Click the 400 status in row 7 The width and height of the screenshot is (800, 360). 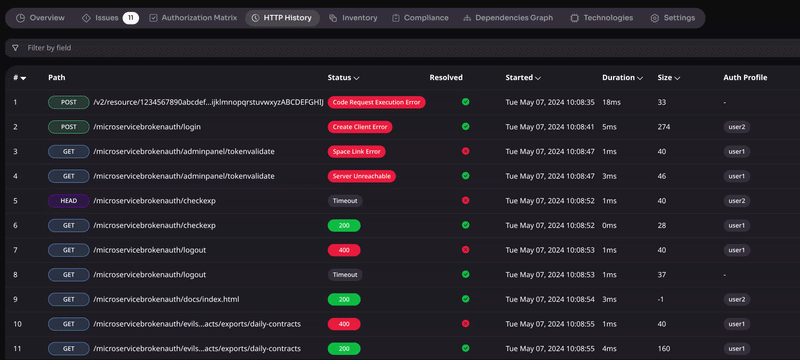click(x=344, y=250)
